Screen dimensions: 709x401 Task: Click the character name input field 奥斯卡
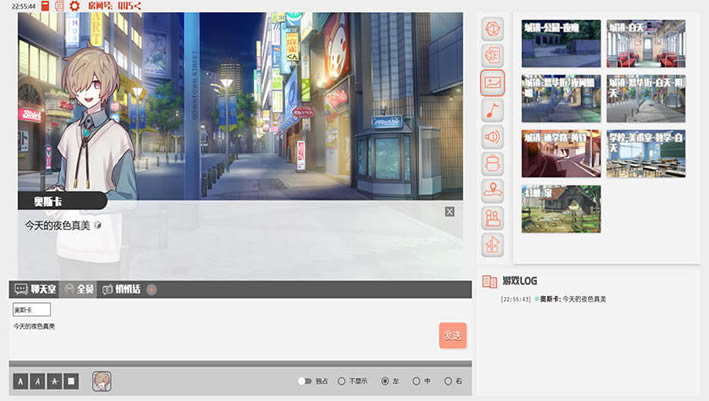[x=31, y=310]
